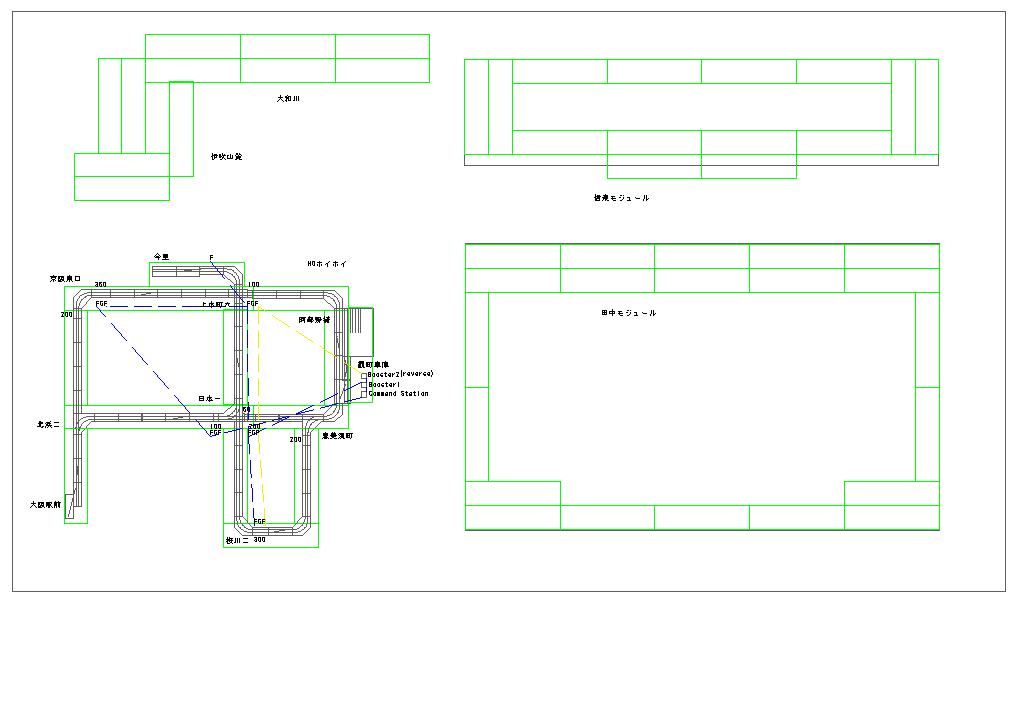Click the FGF label beside 上本町六

[253, 304]
